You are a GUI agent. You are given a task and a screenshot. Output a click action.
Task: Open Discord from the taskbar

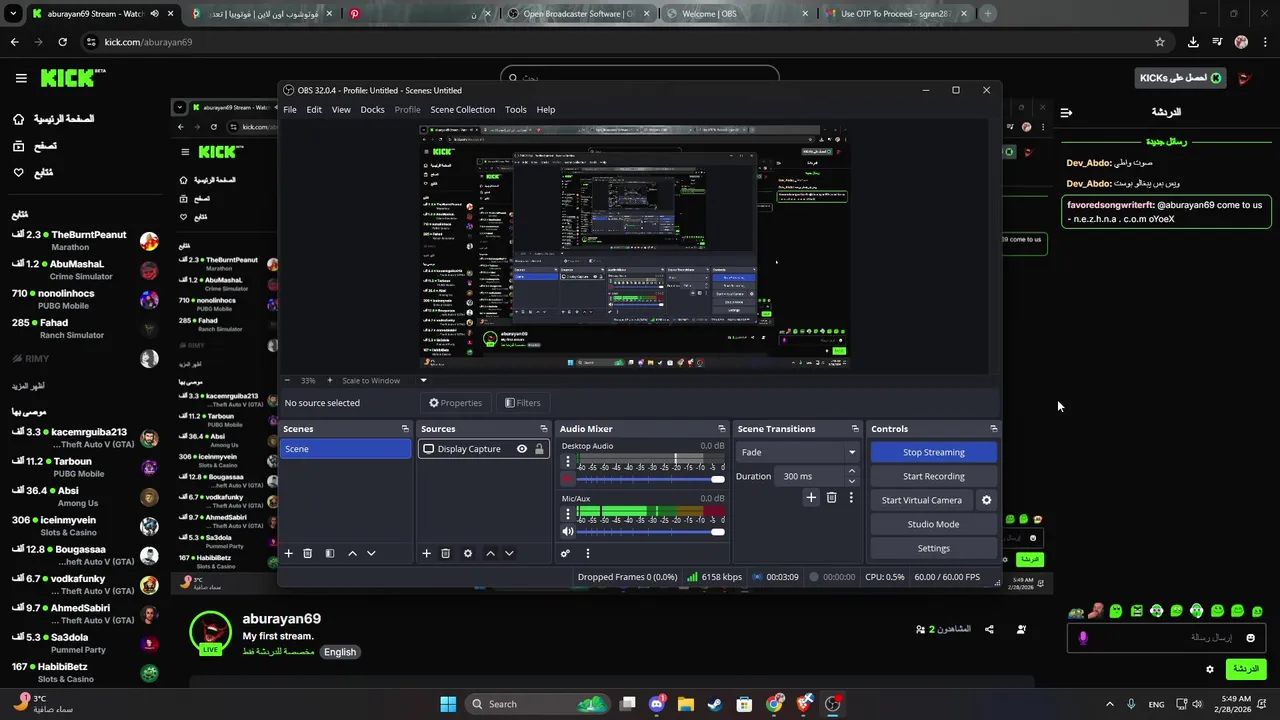(656, 704)
